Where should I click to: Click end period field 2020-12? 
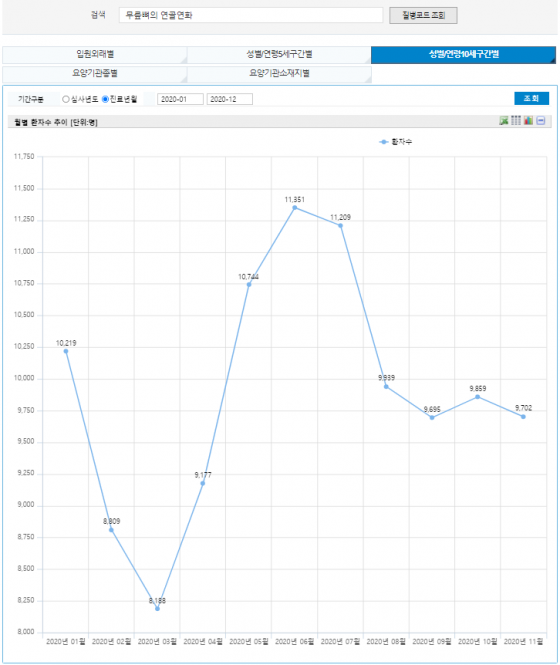pyautogui.click(x=230, y=99)
